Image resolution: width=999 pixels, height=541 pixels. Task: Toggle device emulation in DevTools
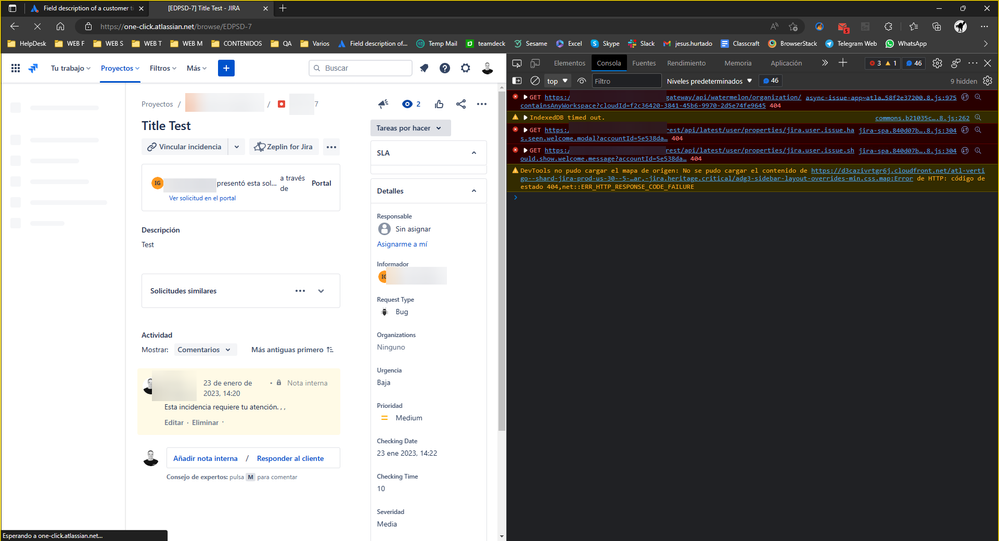pos(535,63)
